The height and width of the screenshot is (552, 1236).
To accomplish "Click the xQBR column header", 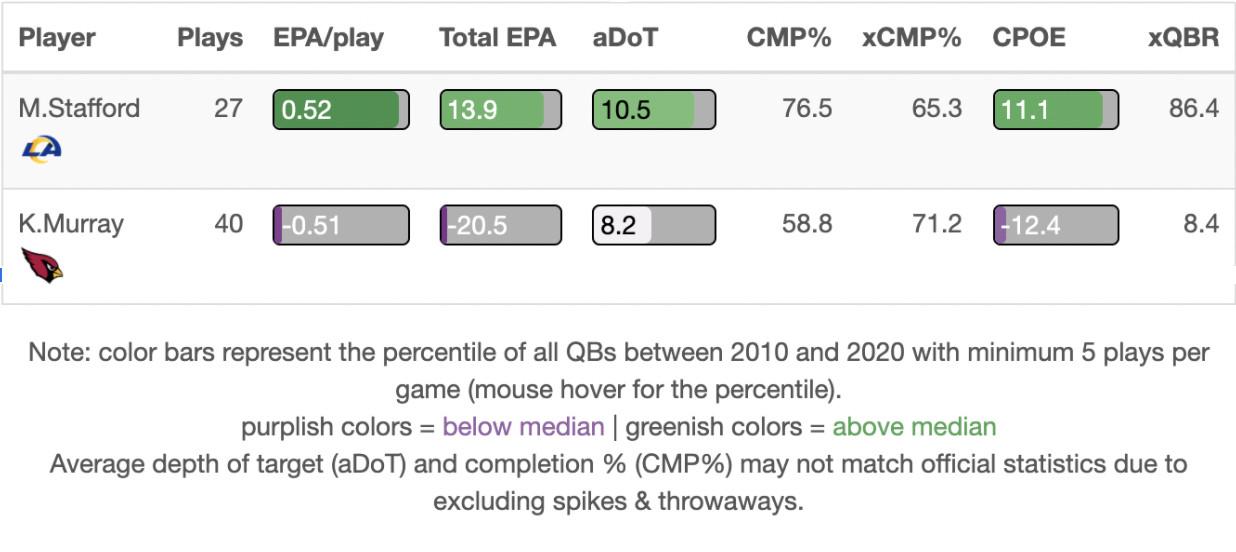I will click(1184, 38).
